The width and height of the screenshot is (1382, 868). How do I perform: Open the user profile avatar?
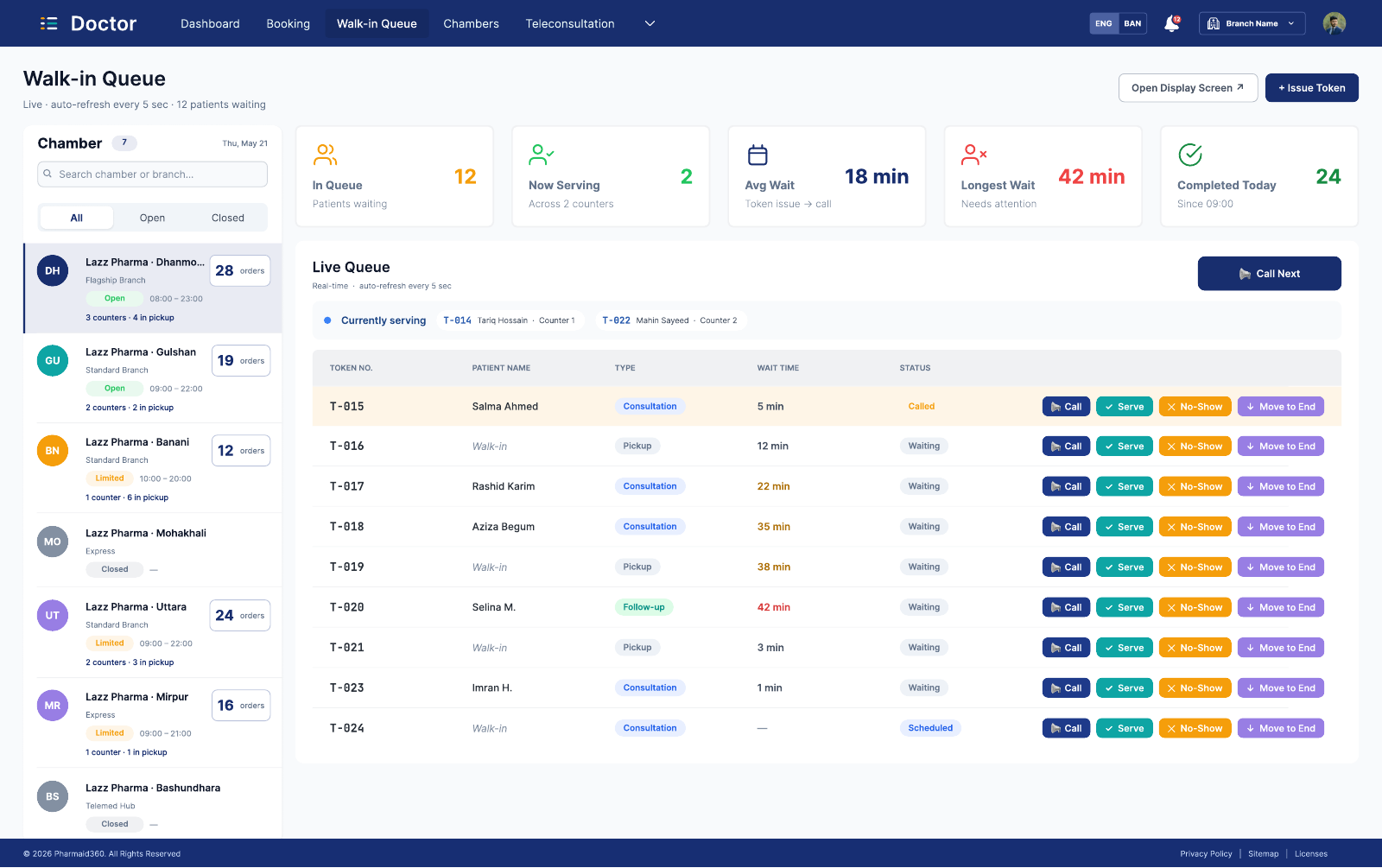(x=1334, y=23)
